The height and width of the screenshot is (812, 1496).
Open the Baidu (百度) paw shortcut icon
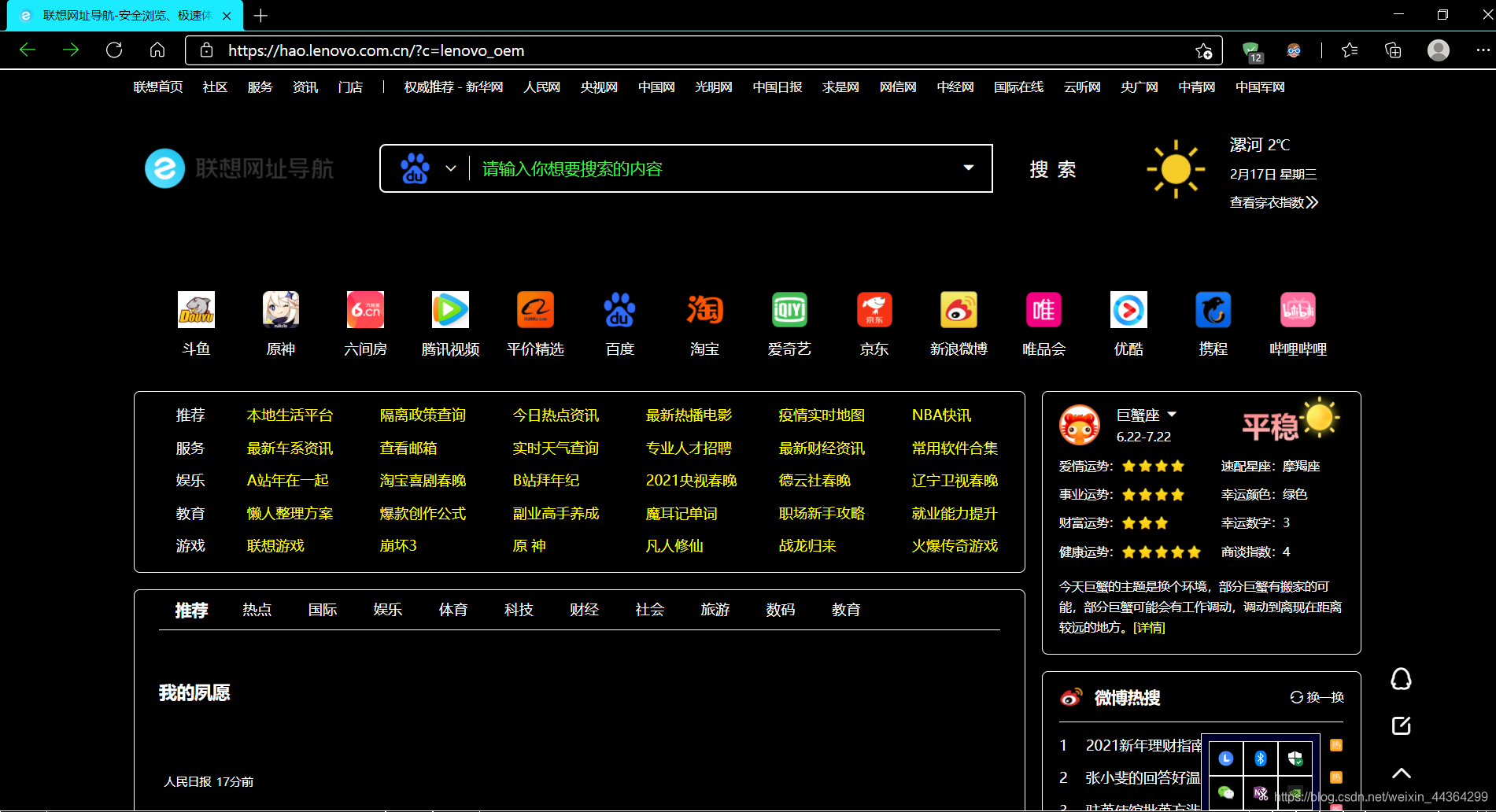pos(620,309)
